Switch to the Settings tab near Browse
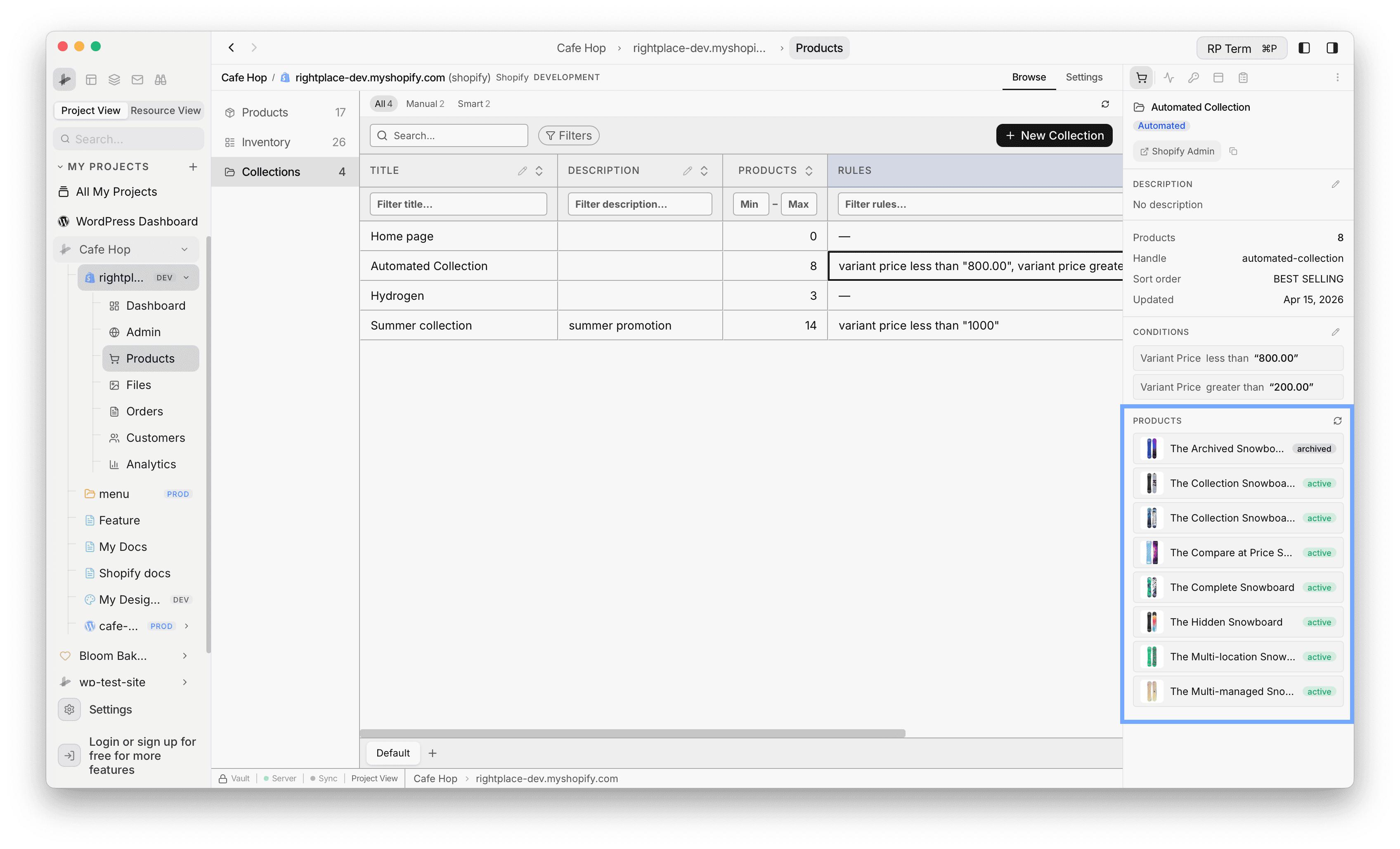Screen dimensions: 1400x849 (1083, 77)
